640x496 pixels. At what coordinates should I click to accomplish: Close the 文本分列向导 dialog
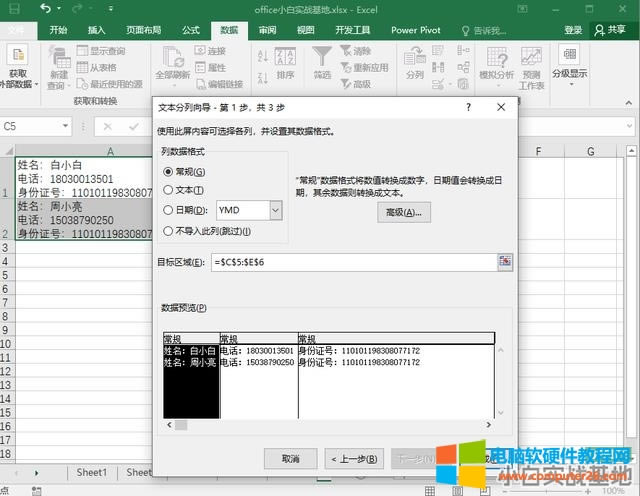coord(501,107)
